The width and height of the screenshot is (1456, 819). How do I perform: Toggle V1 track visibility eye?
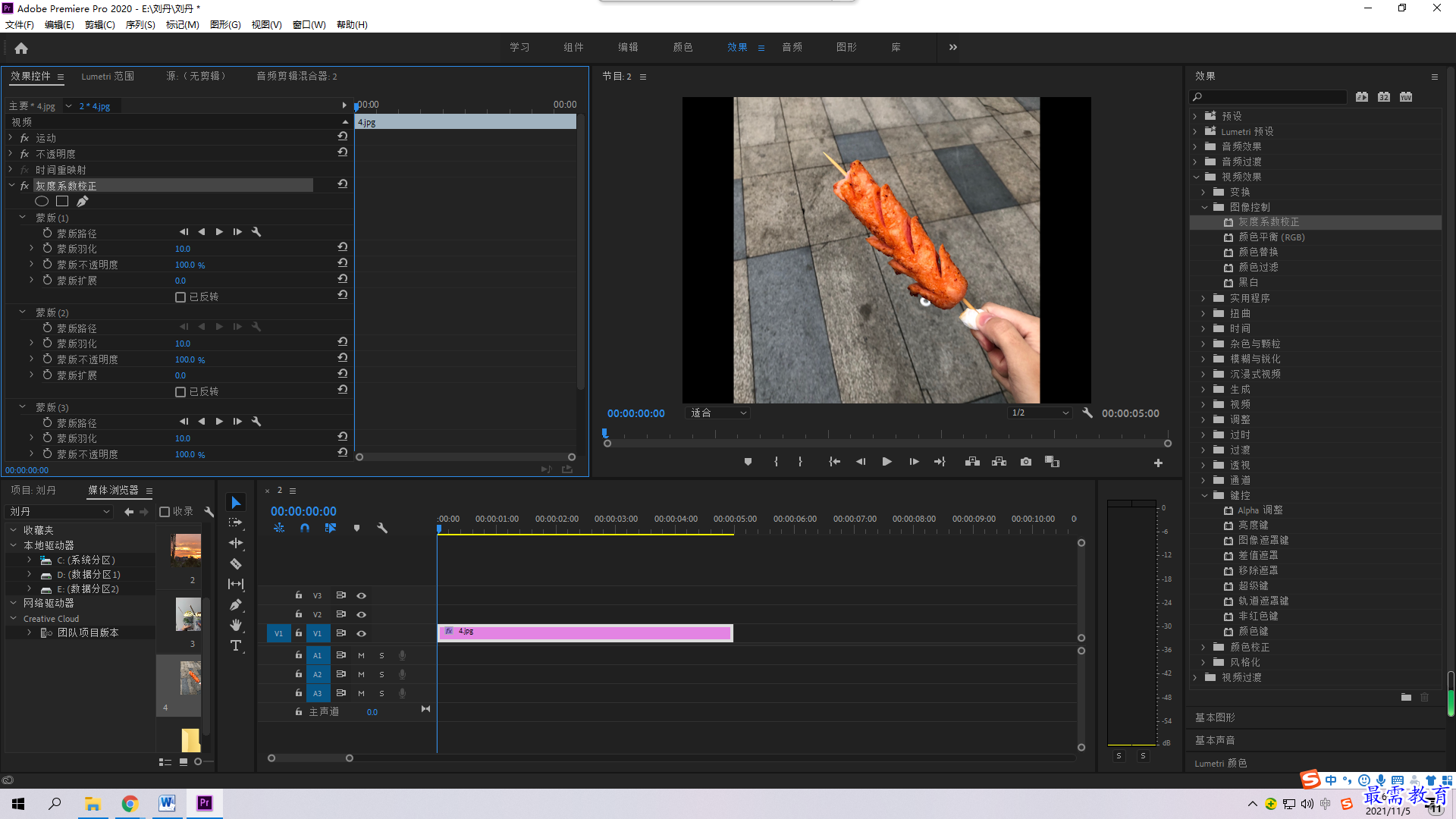click(362, 634)
